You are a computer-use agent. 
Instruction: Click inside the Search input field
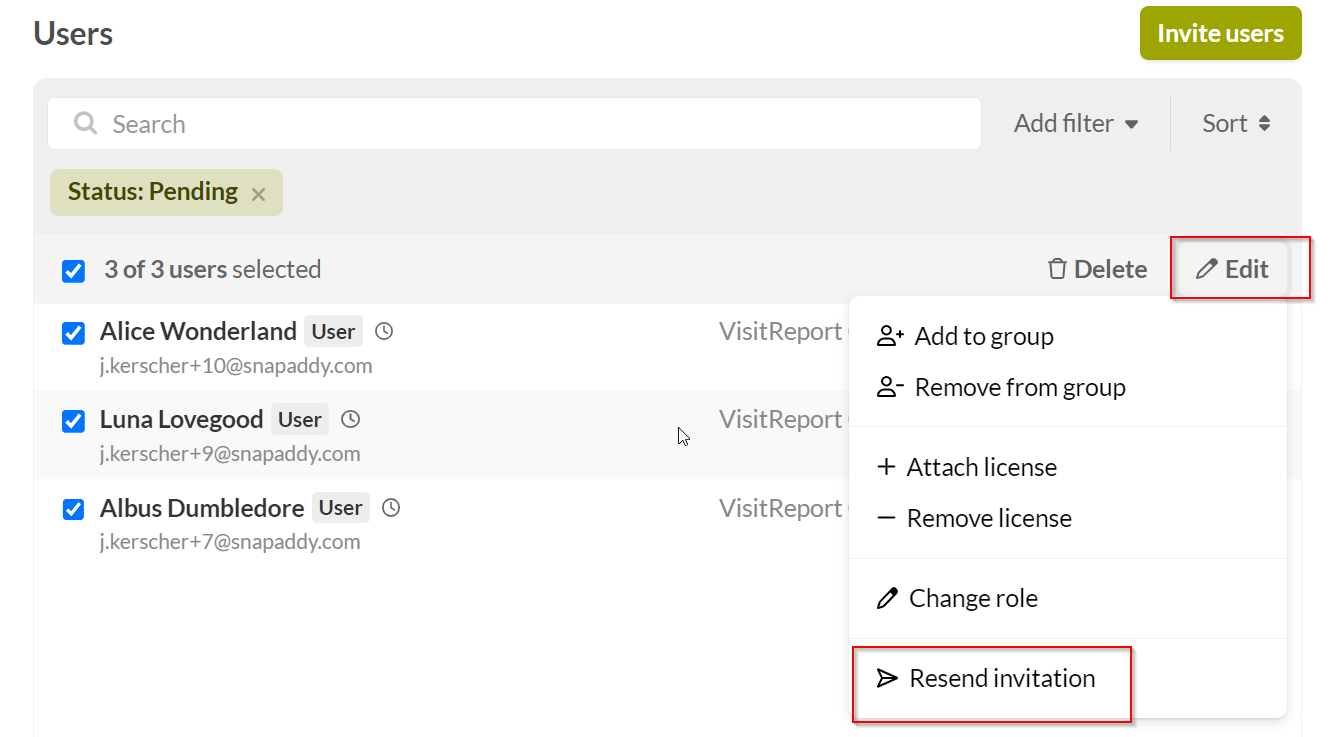(x=400, y=123)
